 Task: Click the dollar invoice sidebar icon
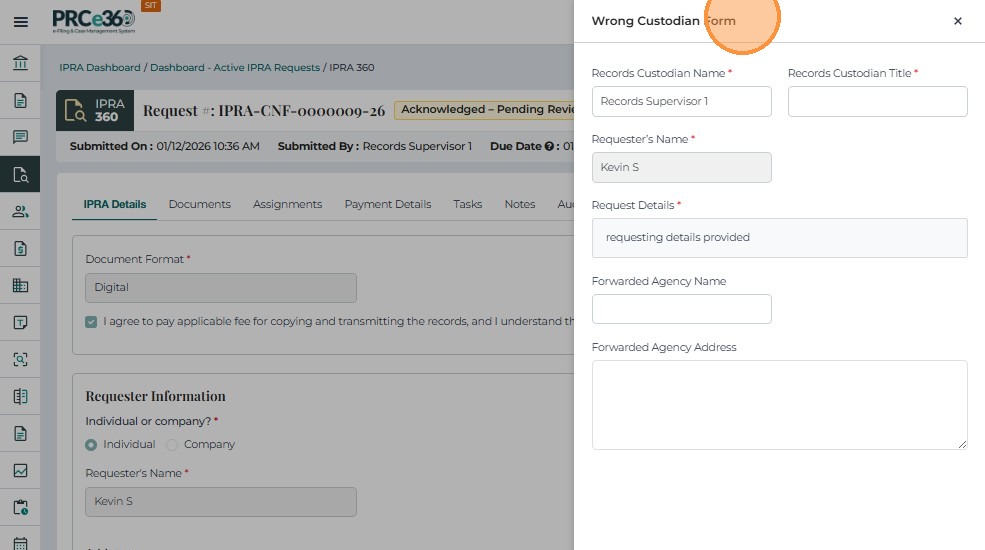pyautogui.click(x=20, y=248)
